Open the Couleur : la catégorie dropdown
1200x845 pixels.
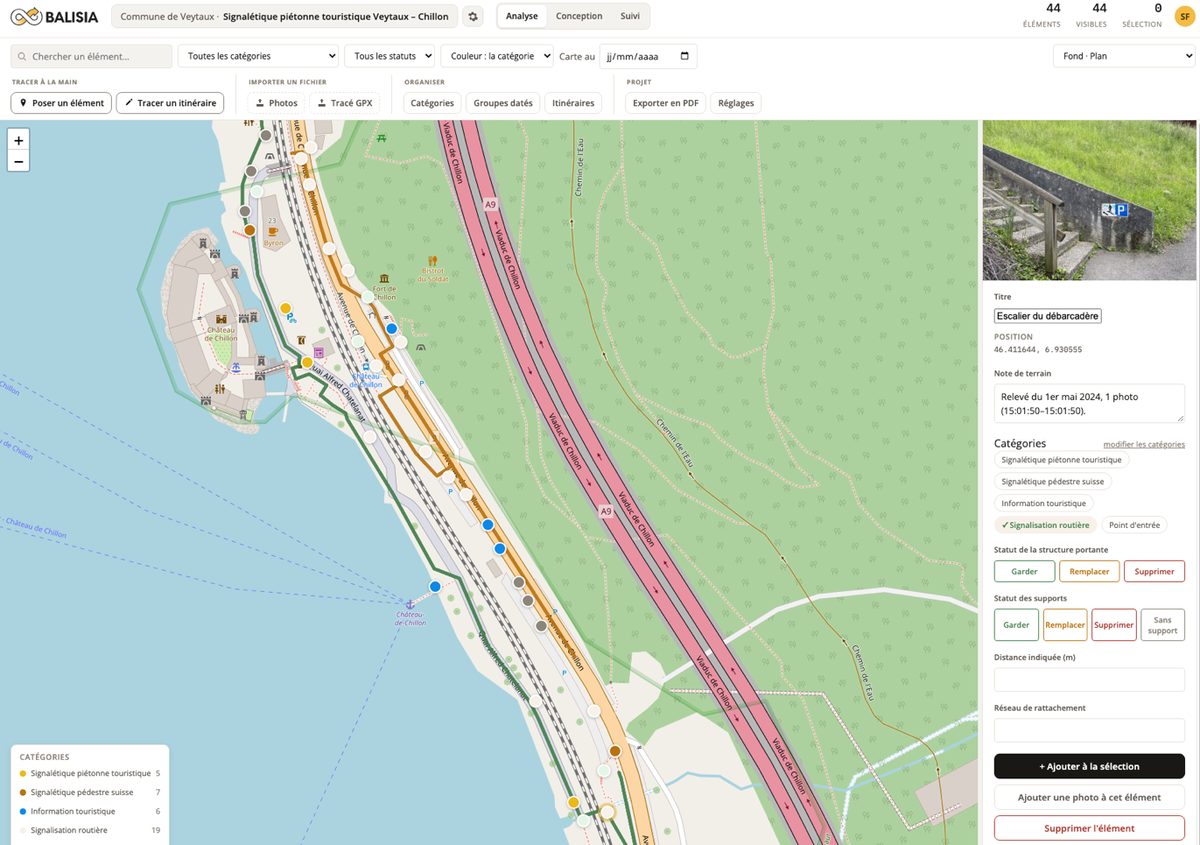tap(497, 56)
